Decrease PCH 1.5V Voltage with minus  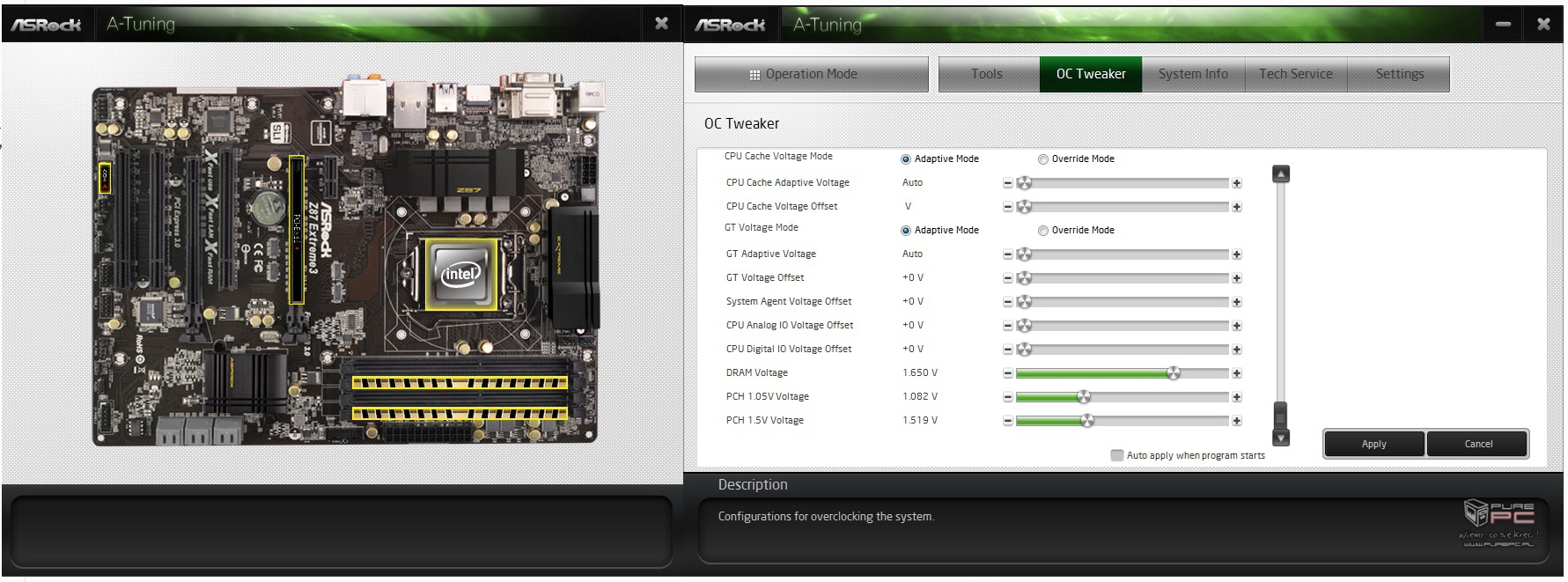click(1008, 421)
